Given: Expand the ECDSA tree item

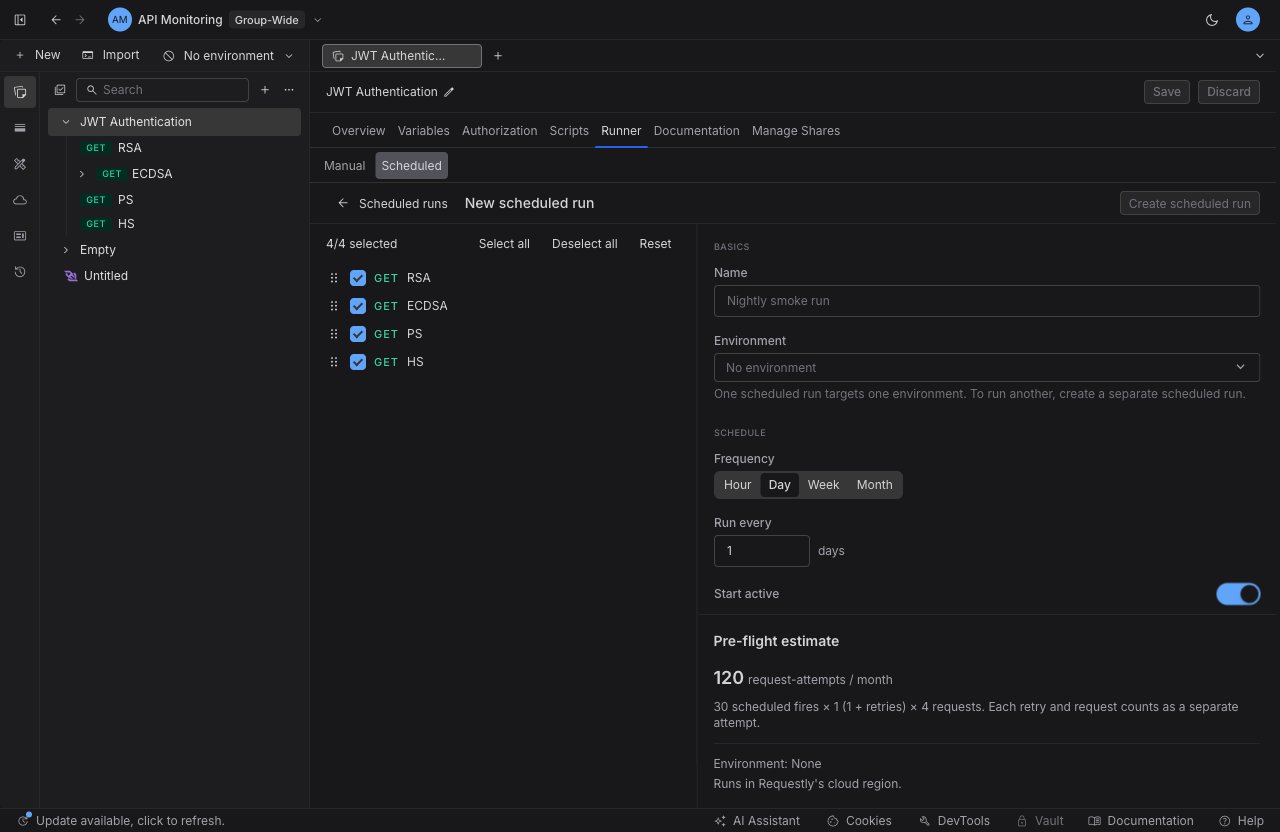Looking at the screenshot, I should pyautogui.click(x=82, y=174).
